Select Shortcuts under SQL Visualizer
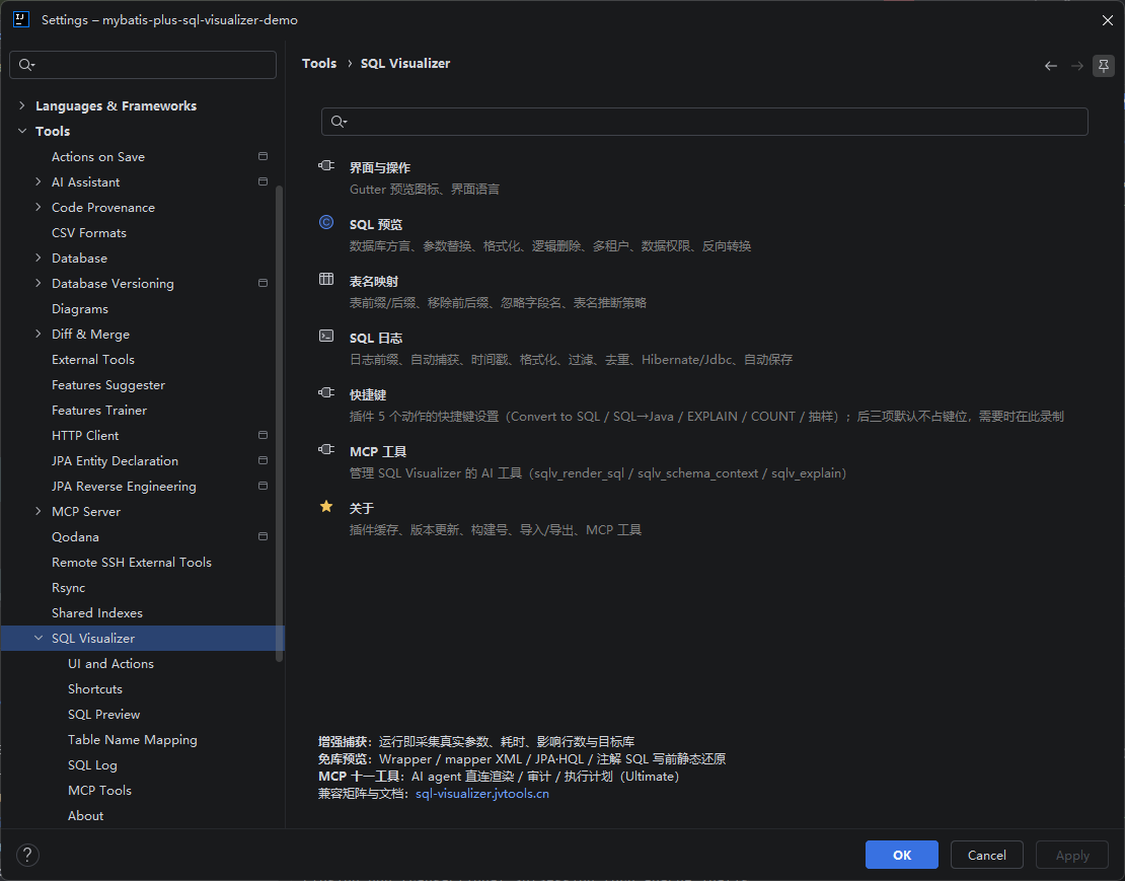 tap(95, 689)
